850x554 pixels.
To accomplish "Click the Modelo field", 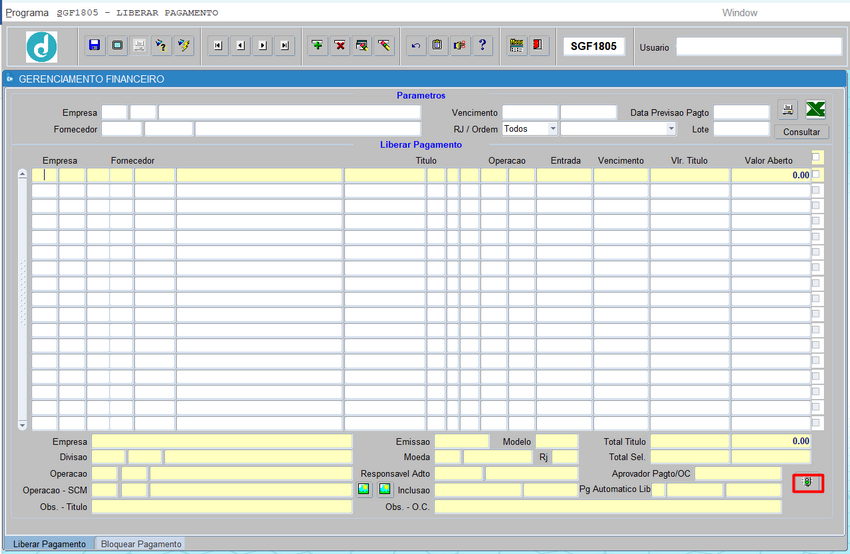I will click(557, 441).
